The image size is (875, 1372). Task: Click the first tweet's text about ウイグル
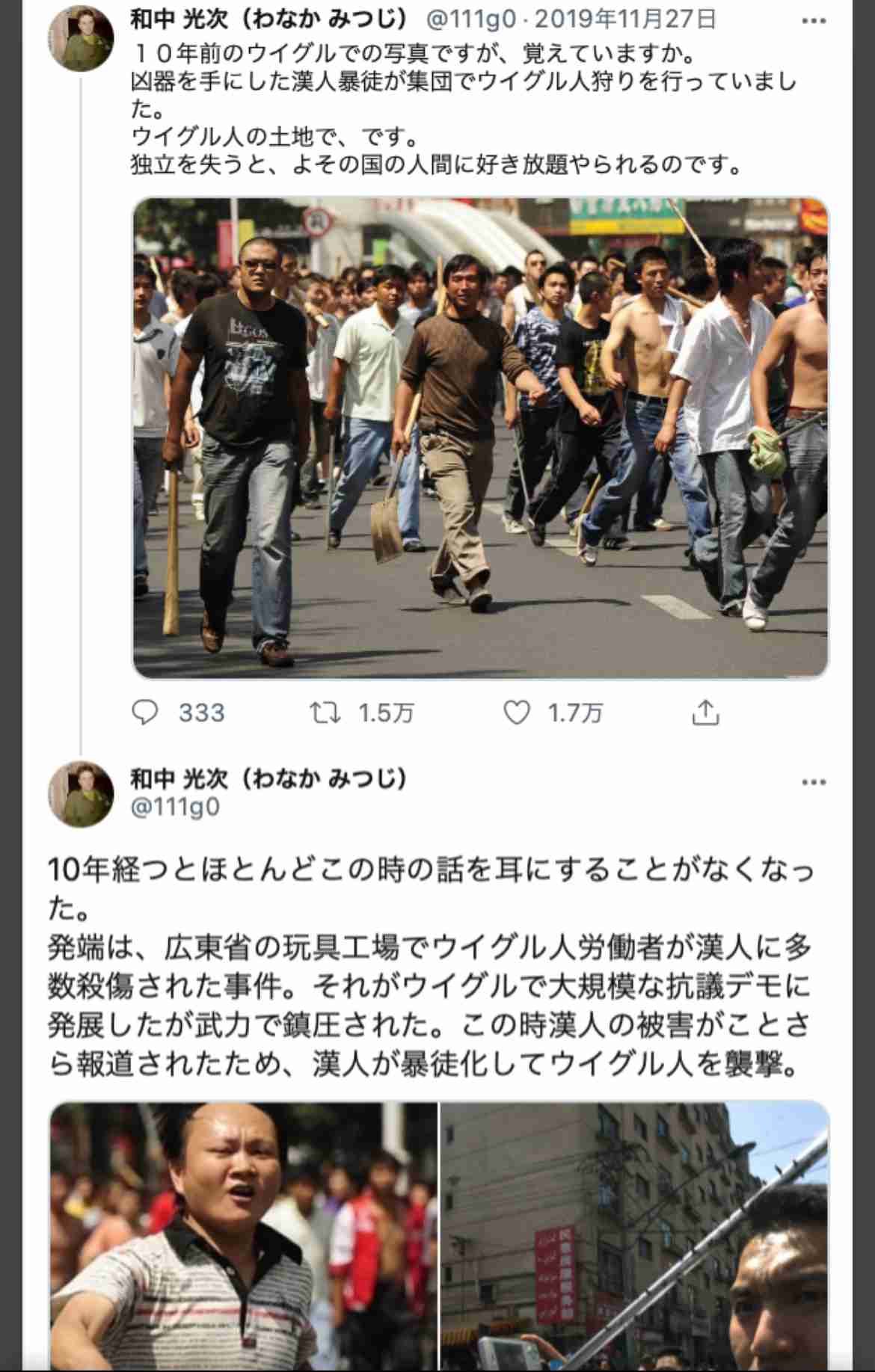pyautogui.click(x=464, y=109)
